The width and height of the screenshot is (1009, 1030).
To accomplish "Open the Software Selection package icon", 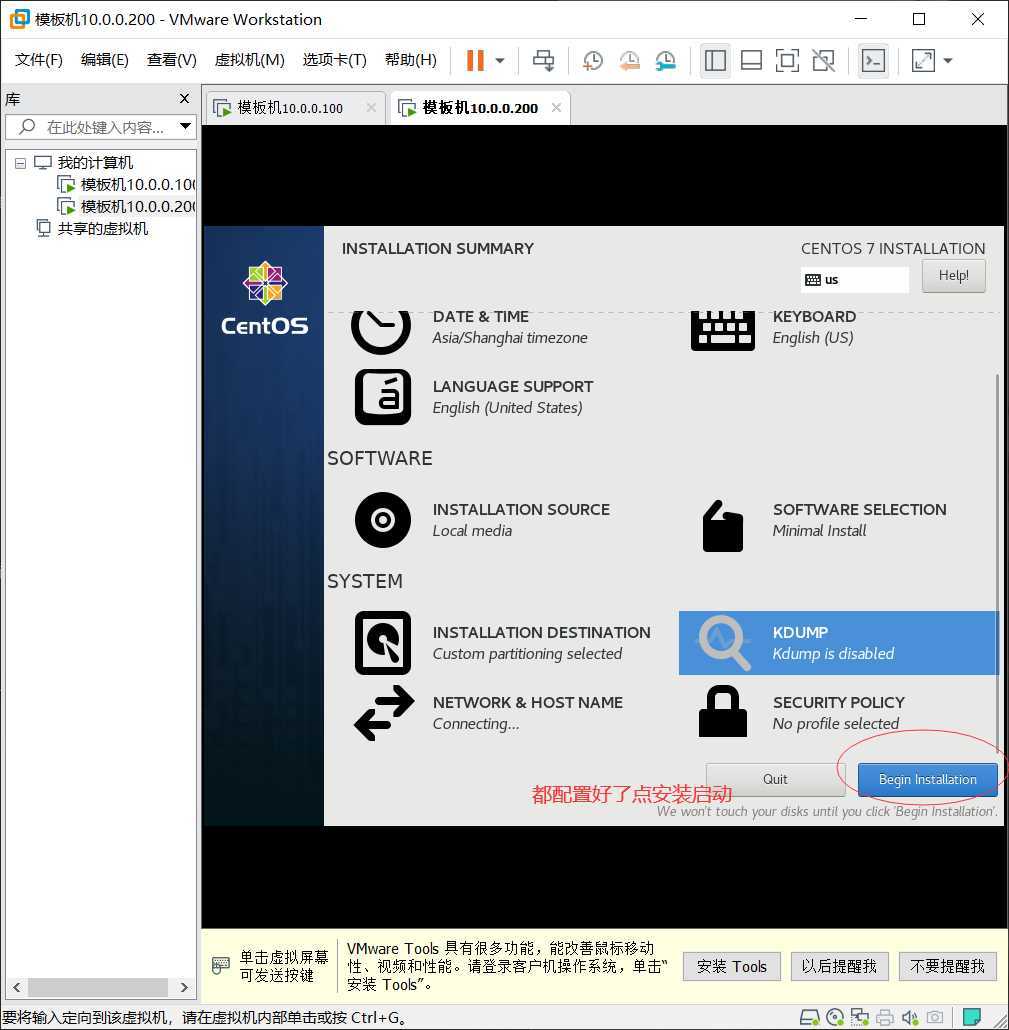I will pyautogui.click(x=723, y=526).
